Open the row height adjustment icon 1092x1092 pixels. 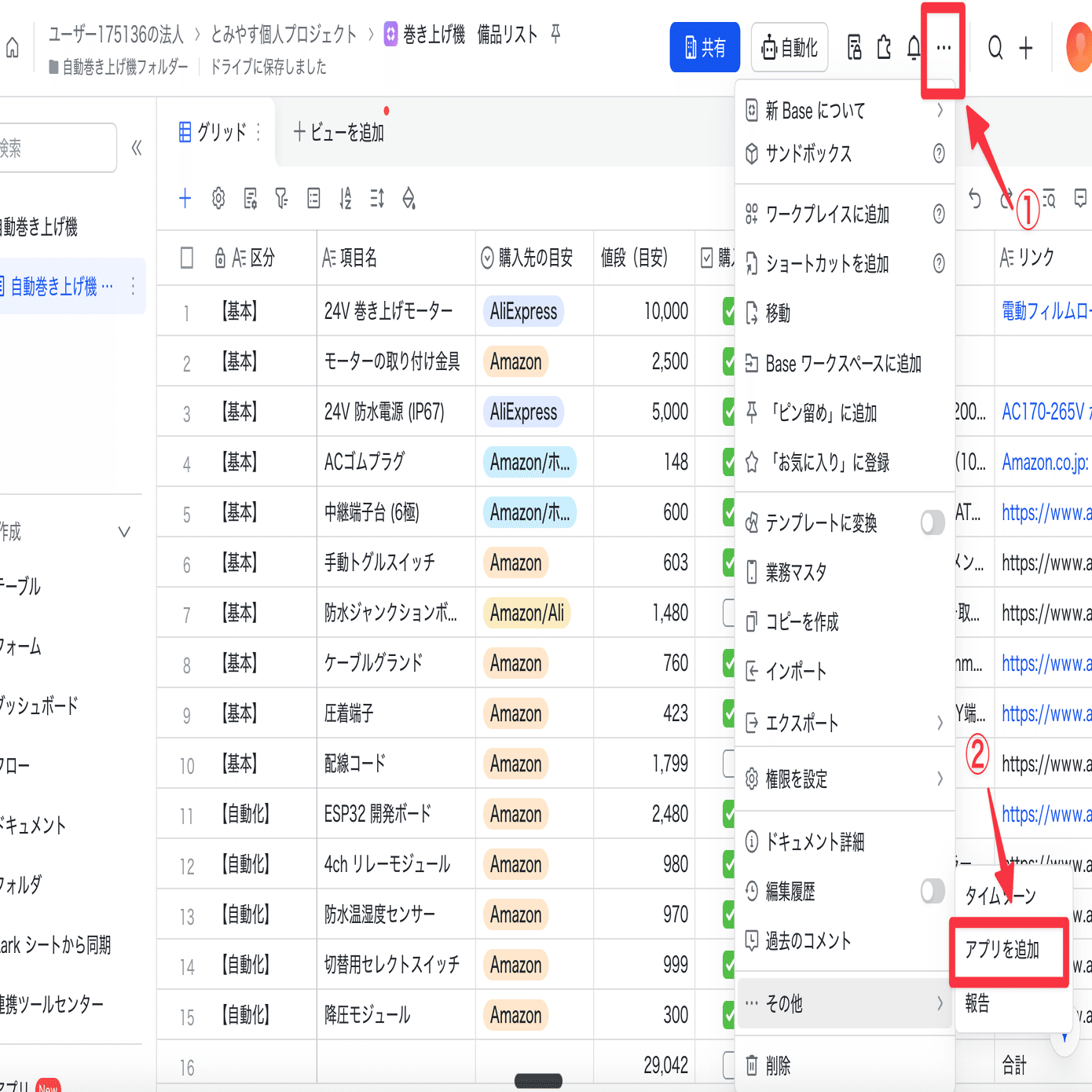pos(376,199)
